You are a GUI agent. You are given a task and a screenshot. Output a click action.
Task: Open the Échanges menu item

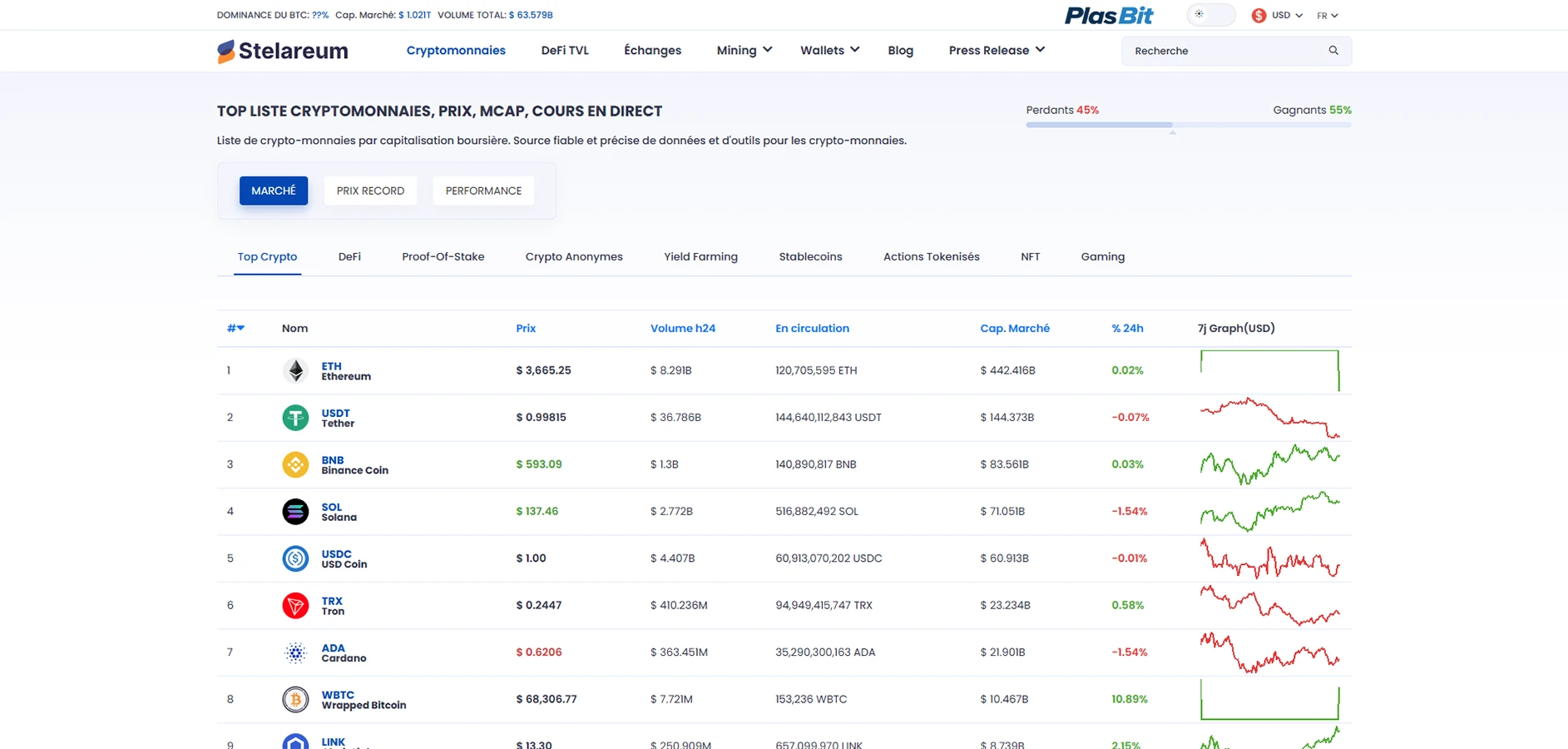point(652,50)
